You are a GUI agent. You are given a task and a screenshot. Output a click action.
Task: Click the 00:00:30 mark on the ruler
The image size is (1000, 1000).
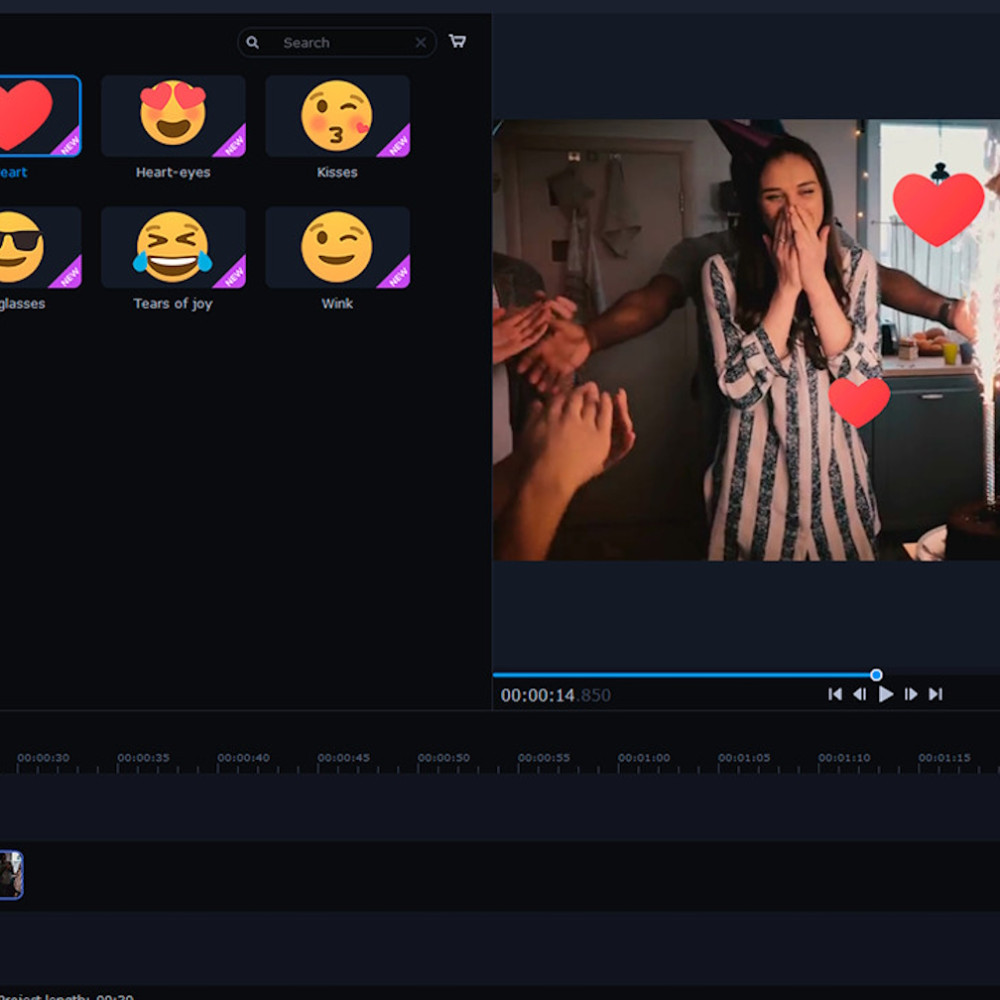43,758
